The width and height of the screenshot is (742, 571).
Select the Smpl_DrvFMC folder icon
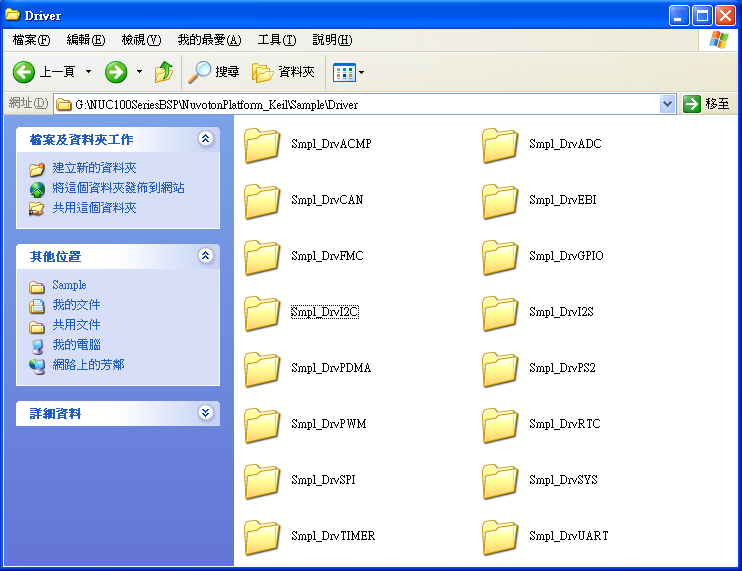[x=262, y=257]
